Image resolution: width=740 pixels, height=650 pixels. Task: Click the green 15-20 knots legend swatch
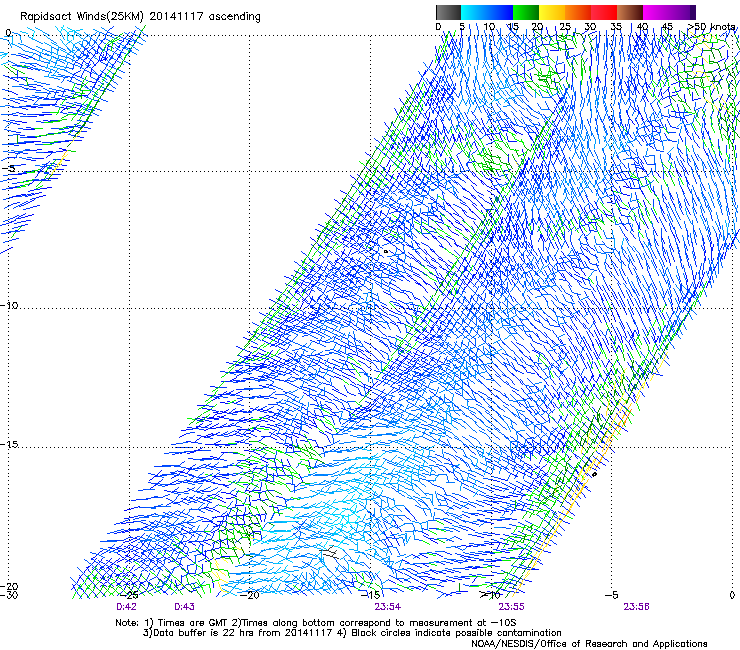(x=526, y=12)
